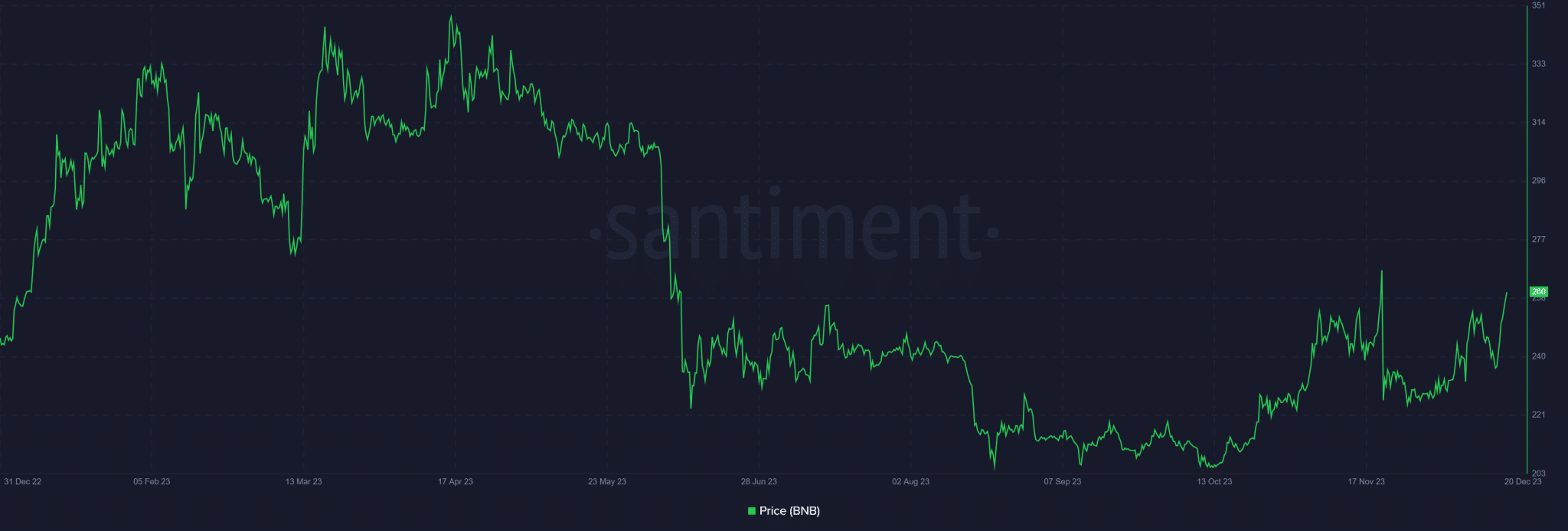Select the 13 Mar 23 axis date
The width and height of the screenshot is (1568, 531).
[x=303, y=482]
